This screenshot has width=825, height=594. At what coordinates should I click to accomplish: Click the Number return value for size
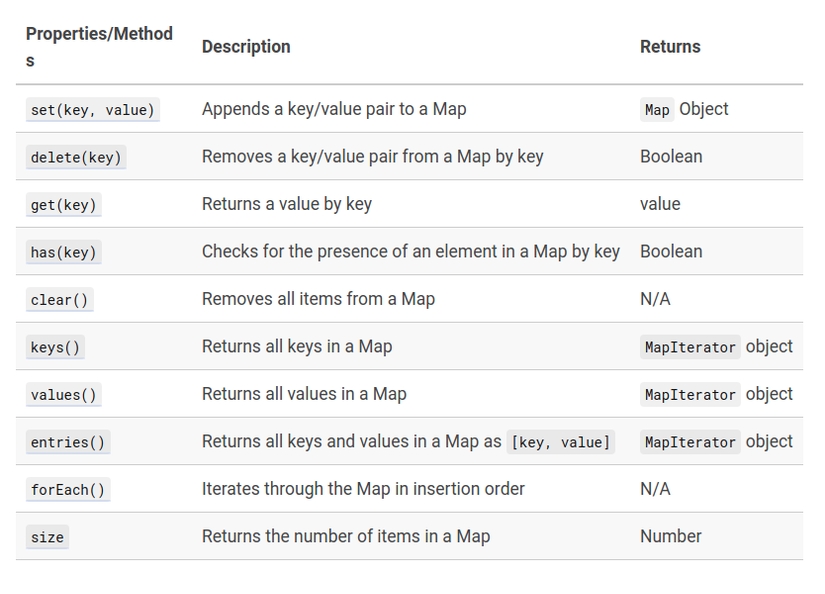670,536
